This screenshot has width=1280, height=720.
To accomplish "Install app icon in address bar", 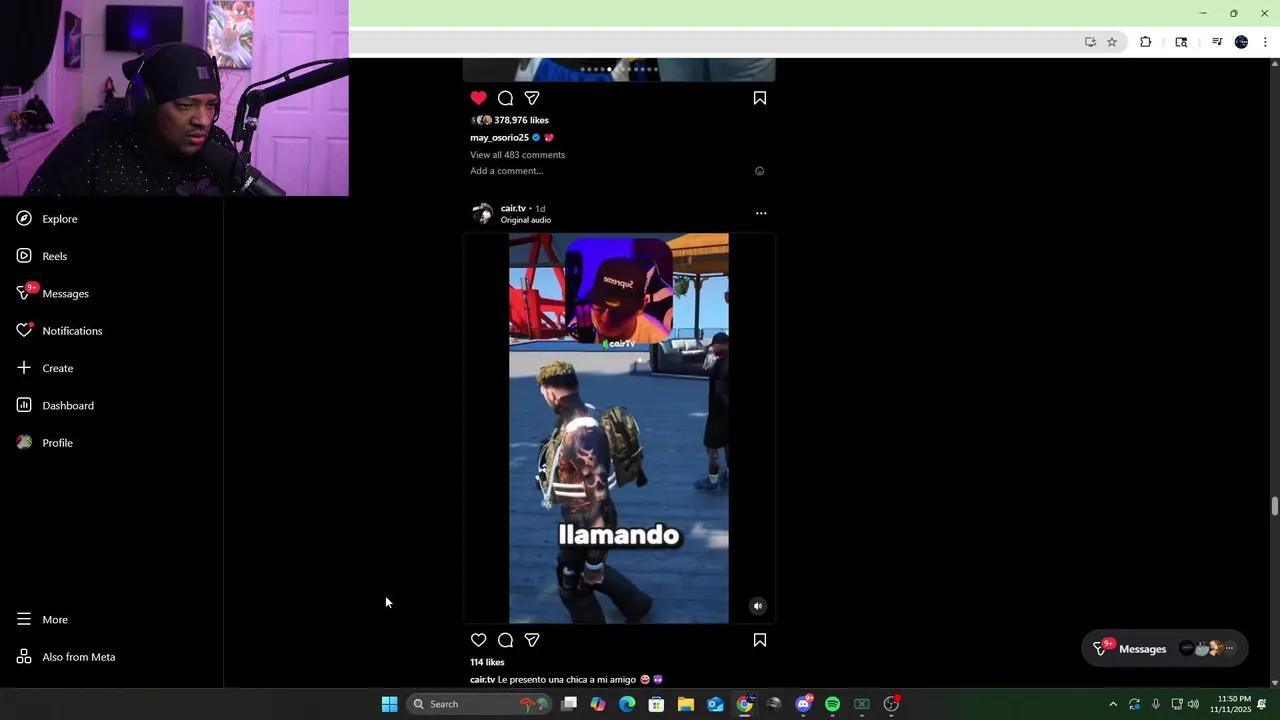I will [x=1090, y=42].
